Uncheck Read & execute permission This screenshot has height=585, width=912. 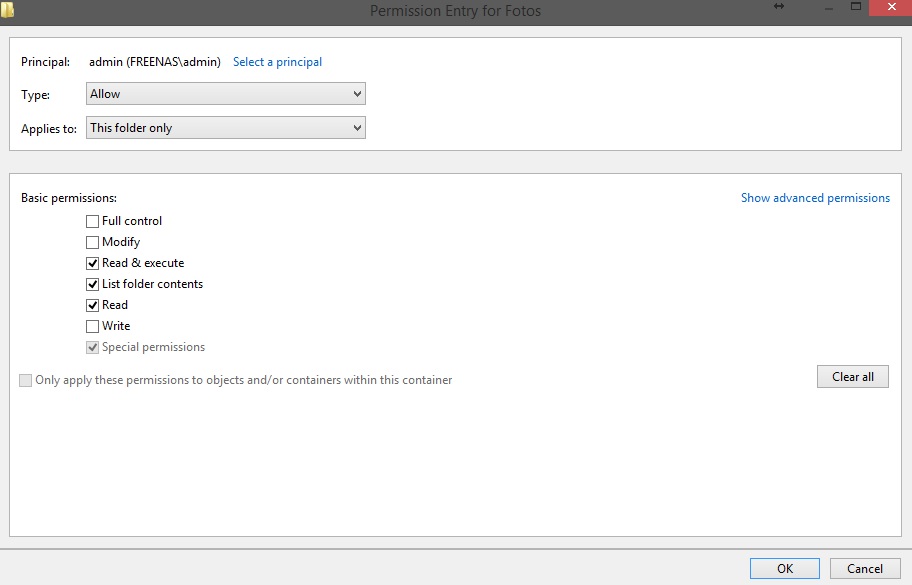92,263
